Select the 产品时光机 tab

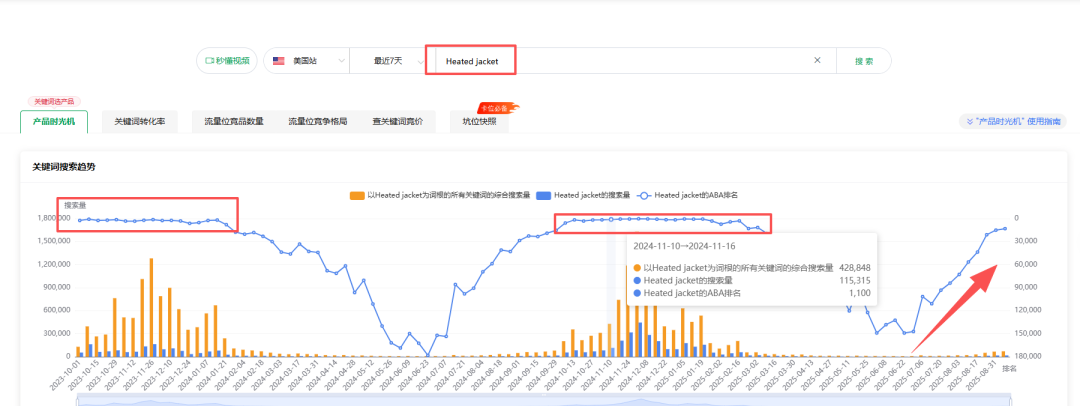click(54, 121)
